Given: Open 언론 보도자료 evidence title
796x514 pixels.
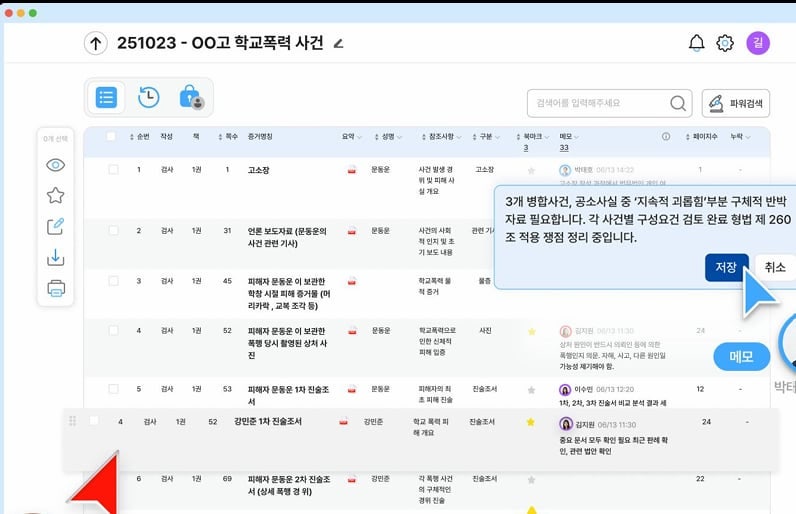Looking at the screenshot, I should click(287, 237).
